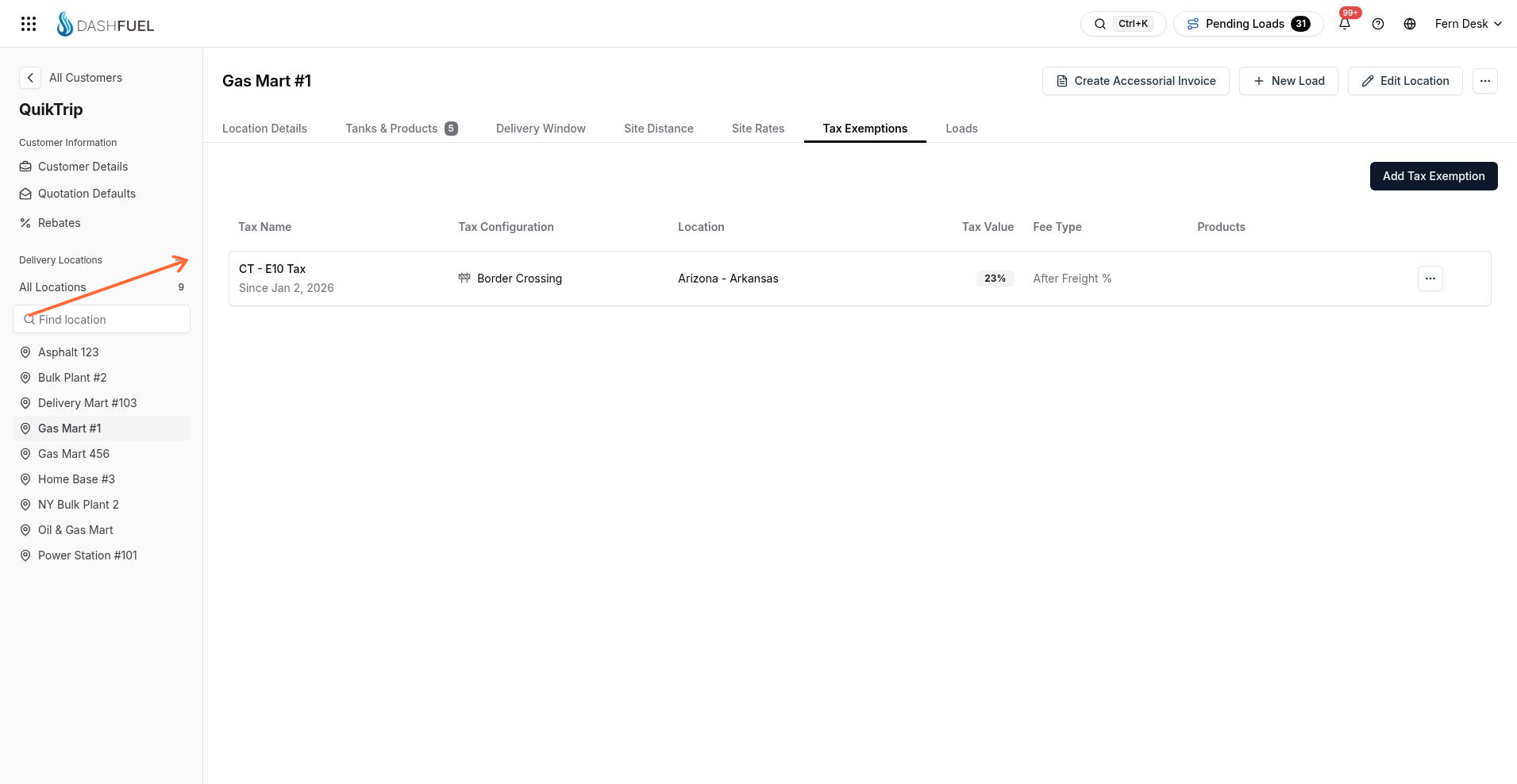Select the Power Station #101 location

102,555
